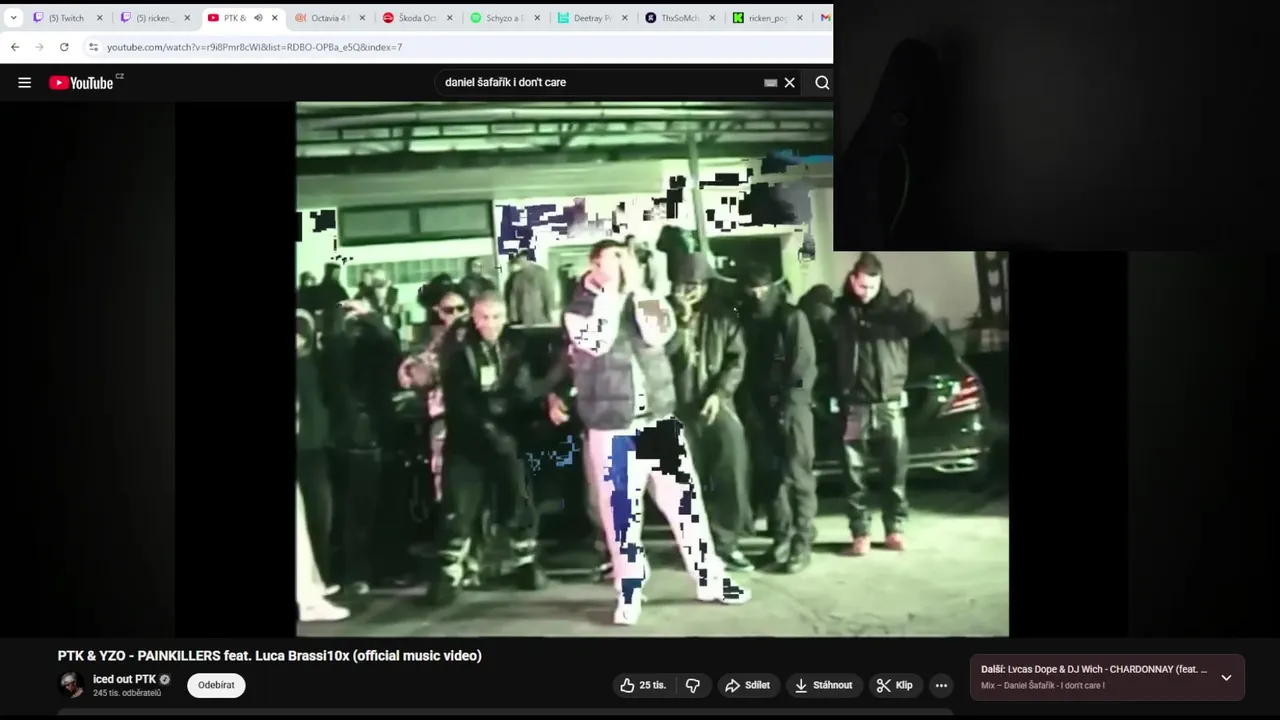Like the video (25 tis.)
This screenshot has width=1280, height=720.
(x=642, y=685)
